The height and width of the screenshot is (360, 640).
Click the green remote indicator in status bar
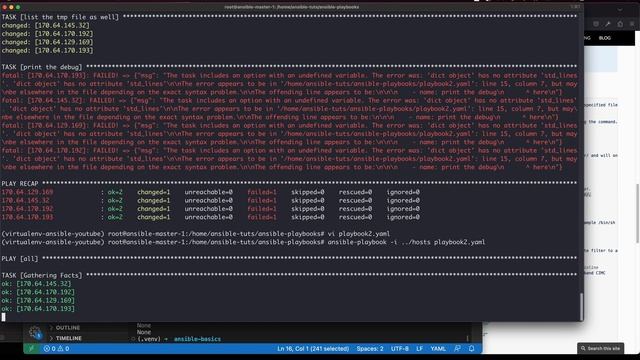31,349
